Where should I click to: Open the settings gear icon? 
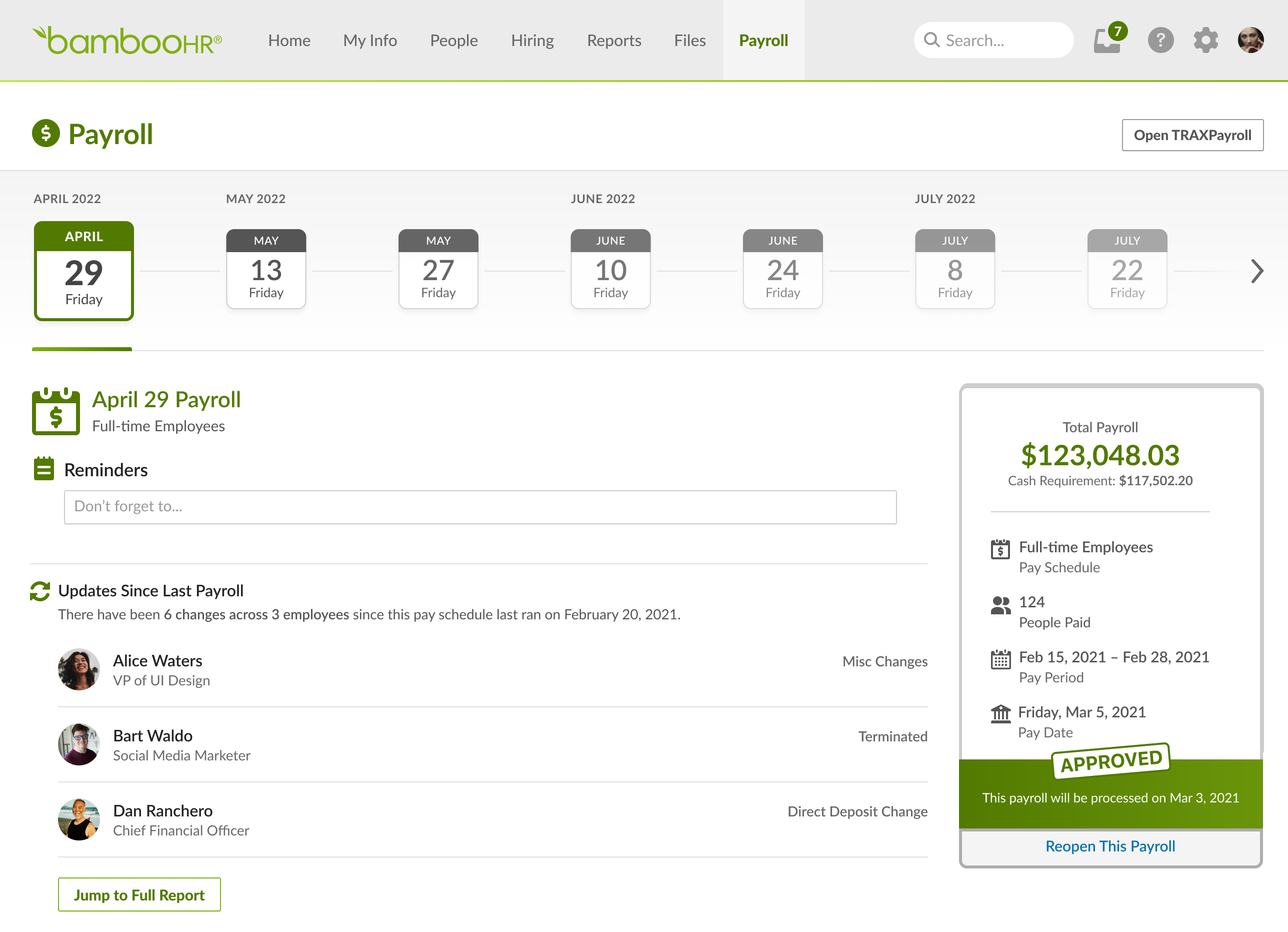pos(1205,41)
